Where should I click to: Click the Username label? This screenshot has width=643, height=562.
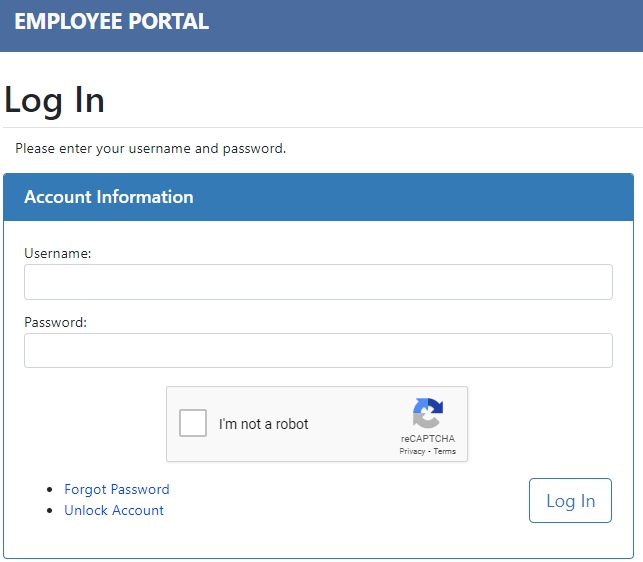tap(58, 254)
